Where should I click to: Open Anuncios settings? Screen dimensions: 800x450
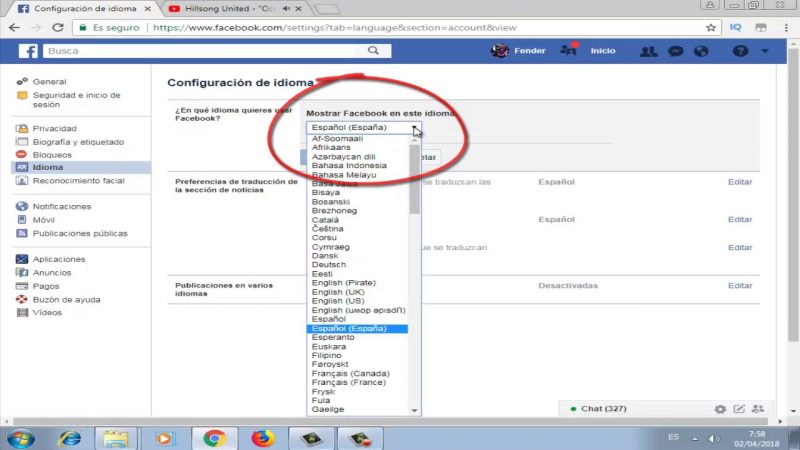[x=52, y=272]
